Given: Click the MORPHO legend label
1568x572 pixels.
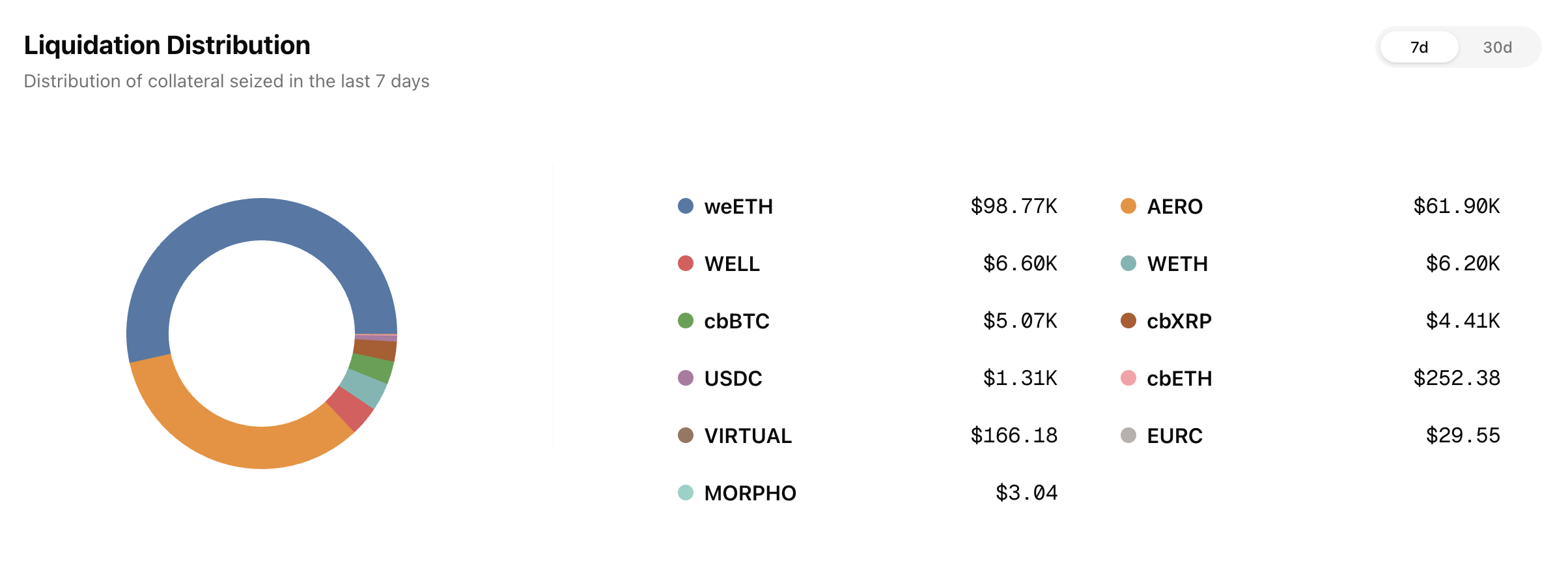Looking at the screenshot, I should pos(750,493).
